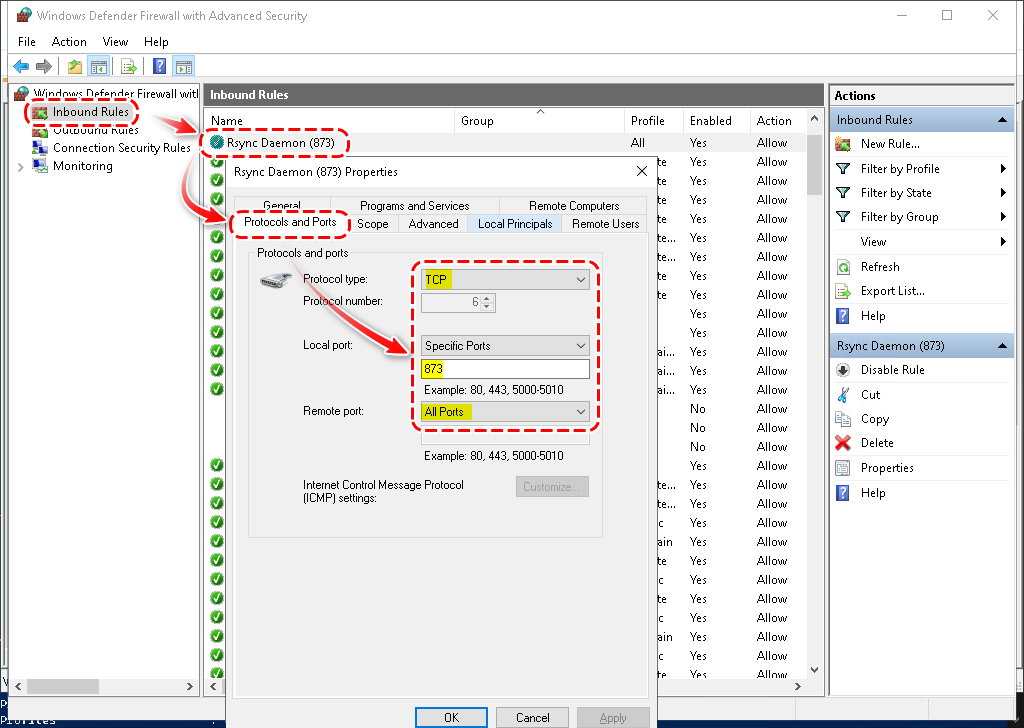The image size is (1024, 728).
Task: Open the Action menu in menu bar
Action: tap(69, 42)
